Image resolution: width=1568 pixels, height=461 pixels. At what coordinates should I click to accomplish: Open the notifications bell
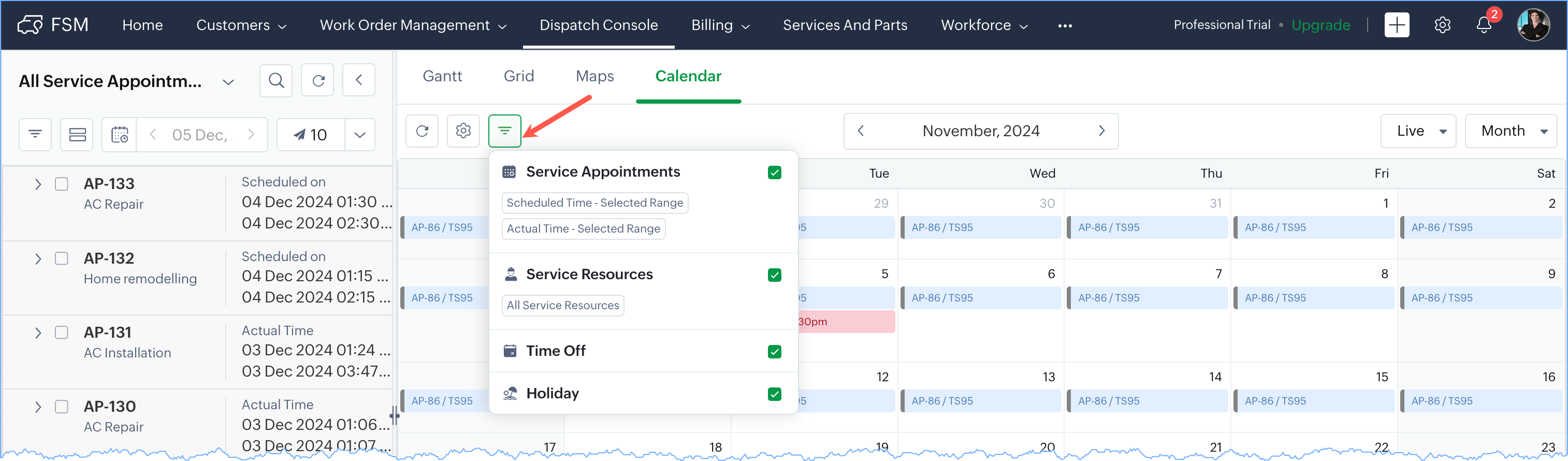click(x=1484, y=25)
